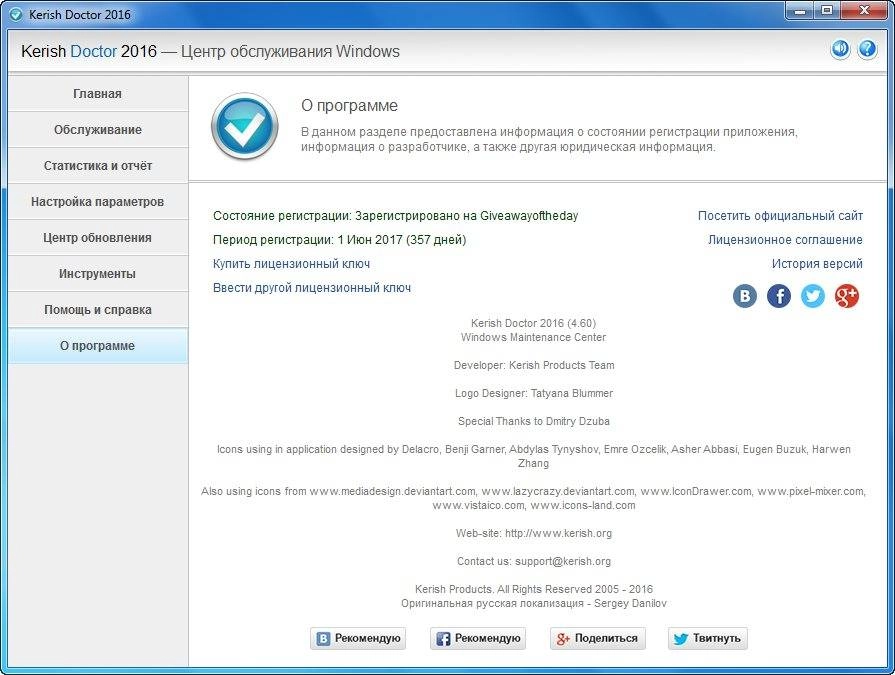Image resolution: width=895 pixels, height=675 pixels.
Task: Click the Sergey Danilov localization line
Action: click(x=534, y=603)
